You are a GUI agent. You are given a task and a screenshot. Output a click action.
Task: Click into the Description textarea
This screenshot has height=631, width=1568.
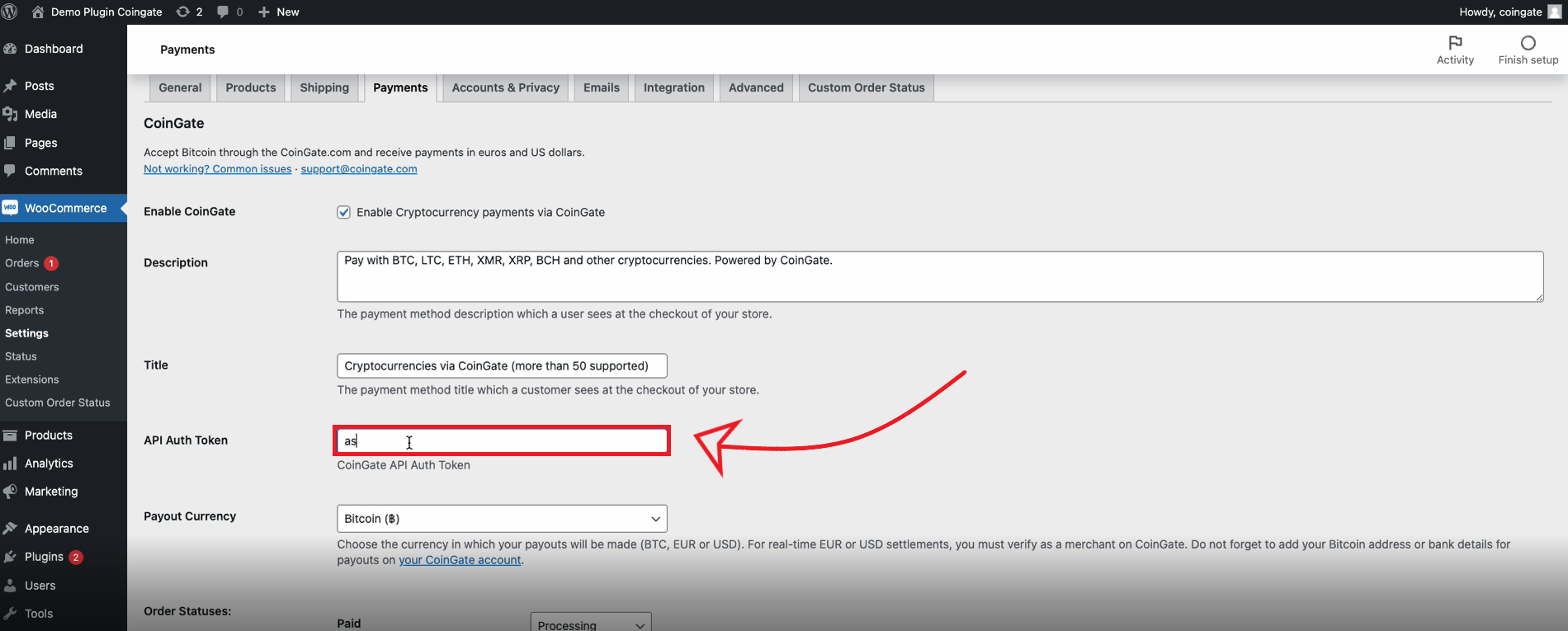coord(940,276)
